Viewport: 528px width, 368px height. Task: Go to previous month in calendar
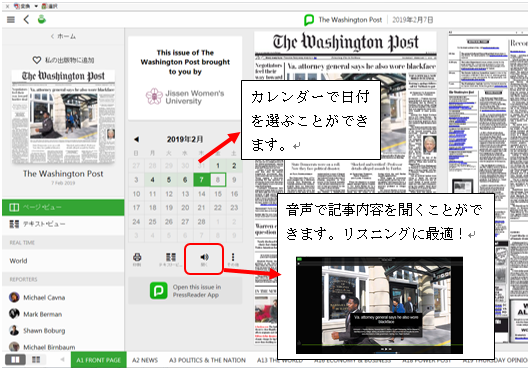[x=136, y=139]
